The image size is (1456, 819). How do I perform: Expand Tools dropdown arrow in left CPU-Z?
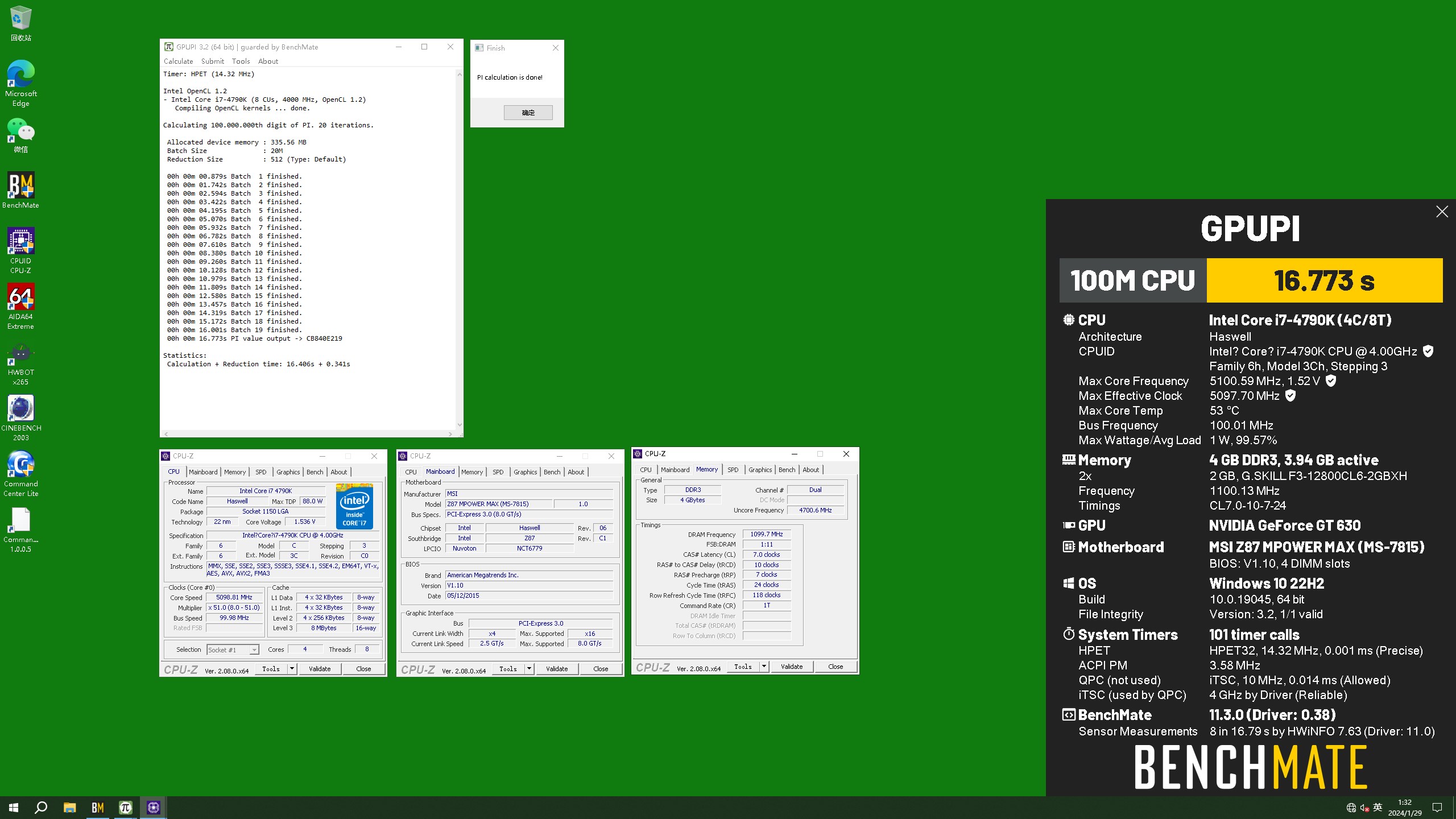(x=292, y=669)
